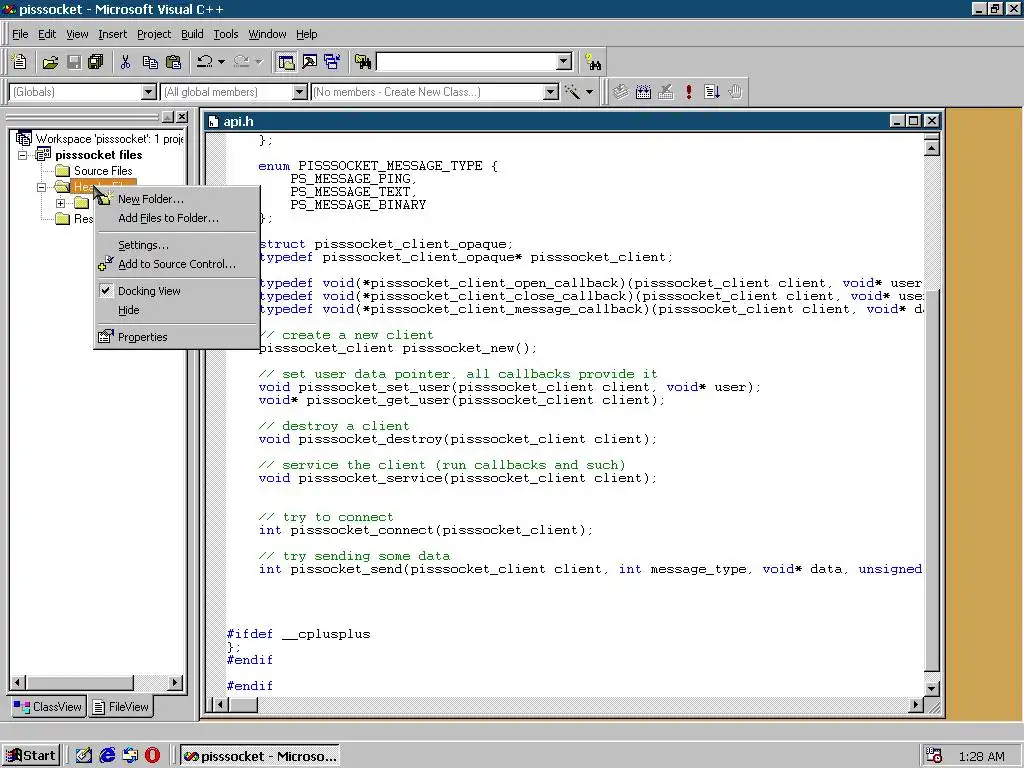
Task: Click the Build icon in build toolbar
Action: click(643, 92)
